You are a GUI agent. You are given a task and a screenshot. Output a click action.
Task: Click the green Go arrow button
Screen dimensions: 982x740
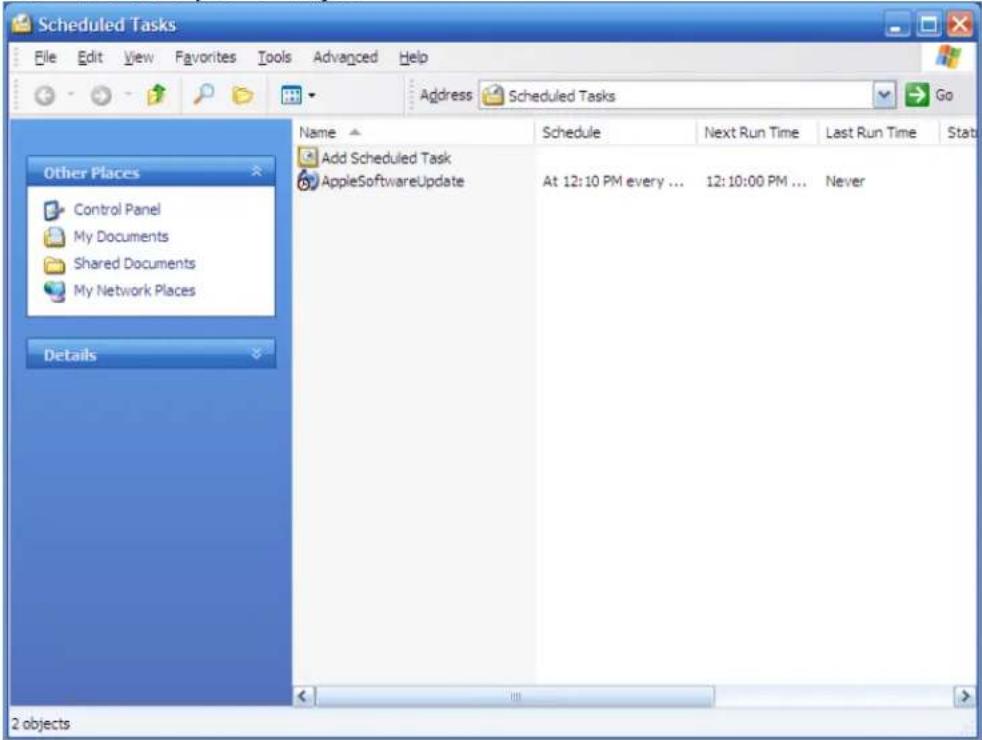[x=917, y=95]
